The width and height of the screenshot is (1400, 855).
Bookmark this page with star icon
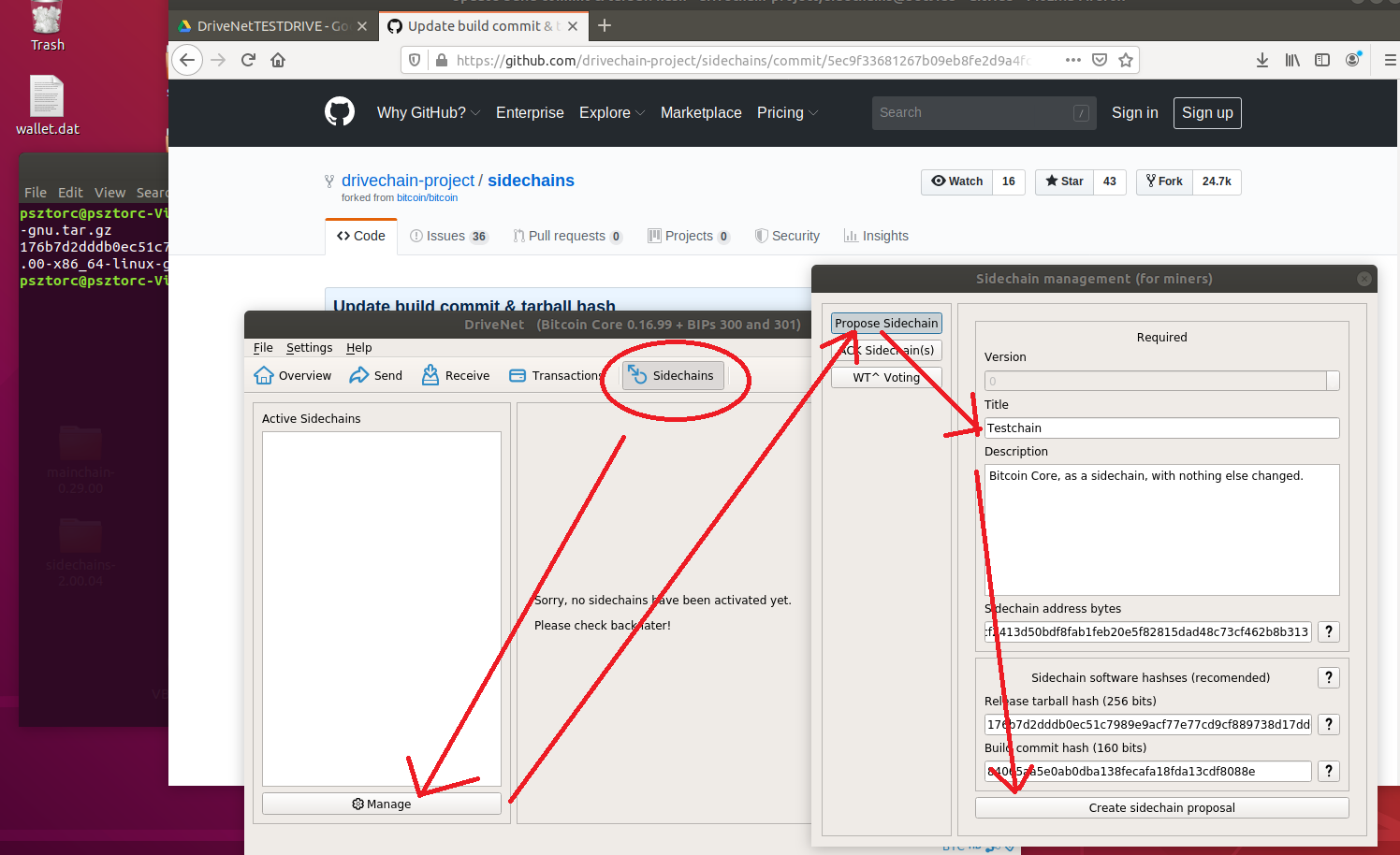[1126, 60]
